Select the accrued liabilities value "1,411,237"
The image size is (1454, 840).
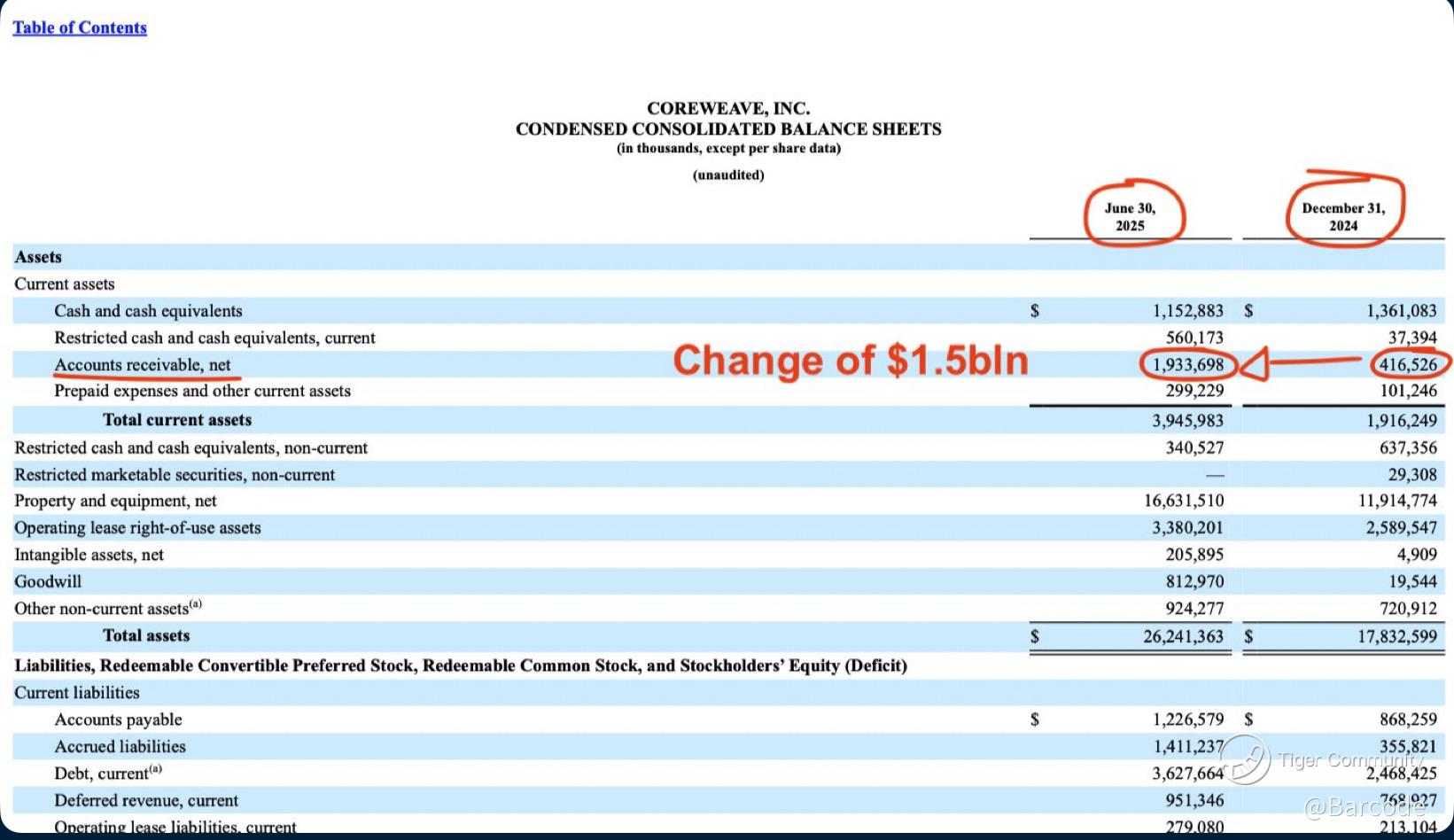[x=1187, y=747]
